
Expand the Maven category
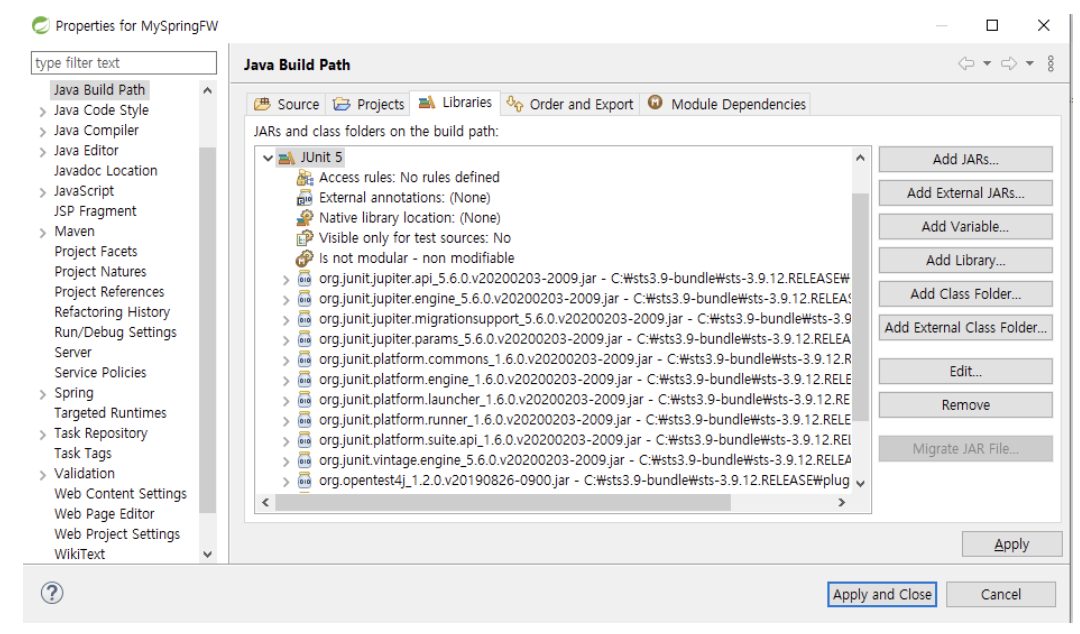click(x=43, y=233)
